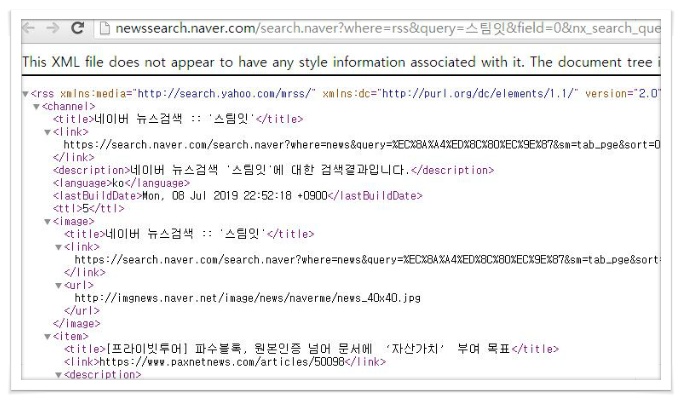Click the page document icon in address bar
This screenshot has width=682, height=400.
click(x=105, y=29)
